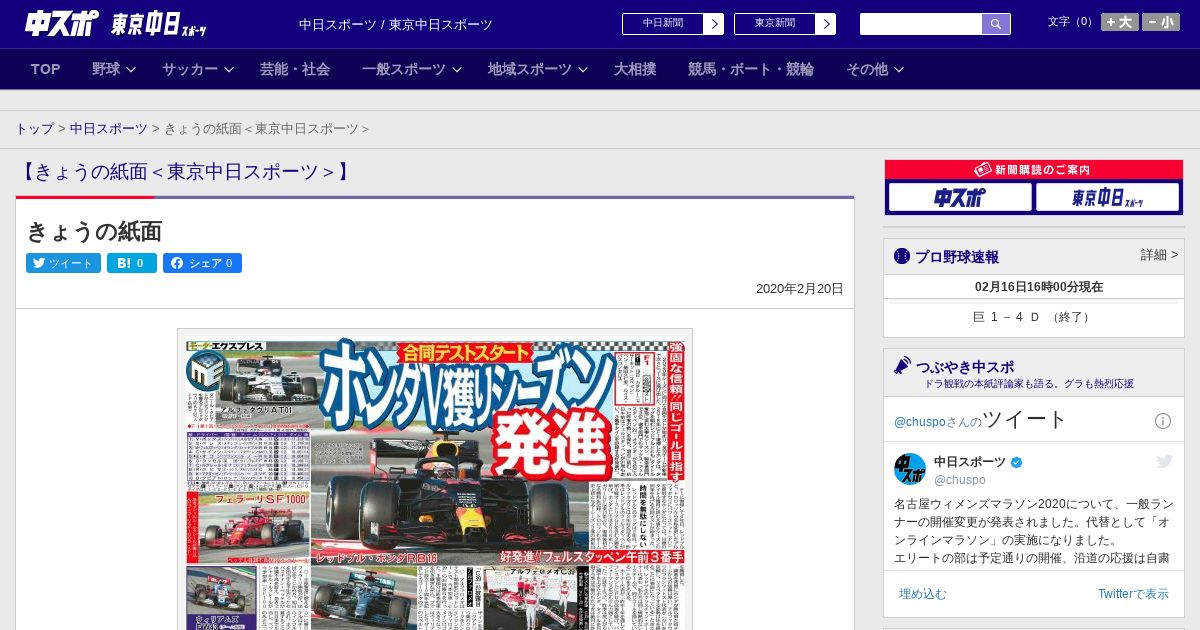Click the Facebook シェア button
Screen dimensions: 1200x630
202,263
